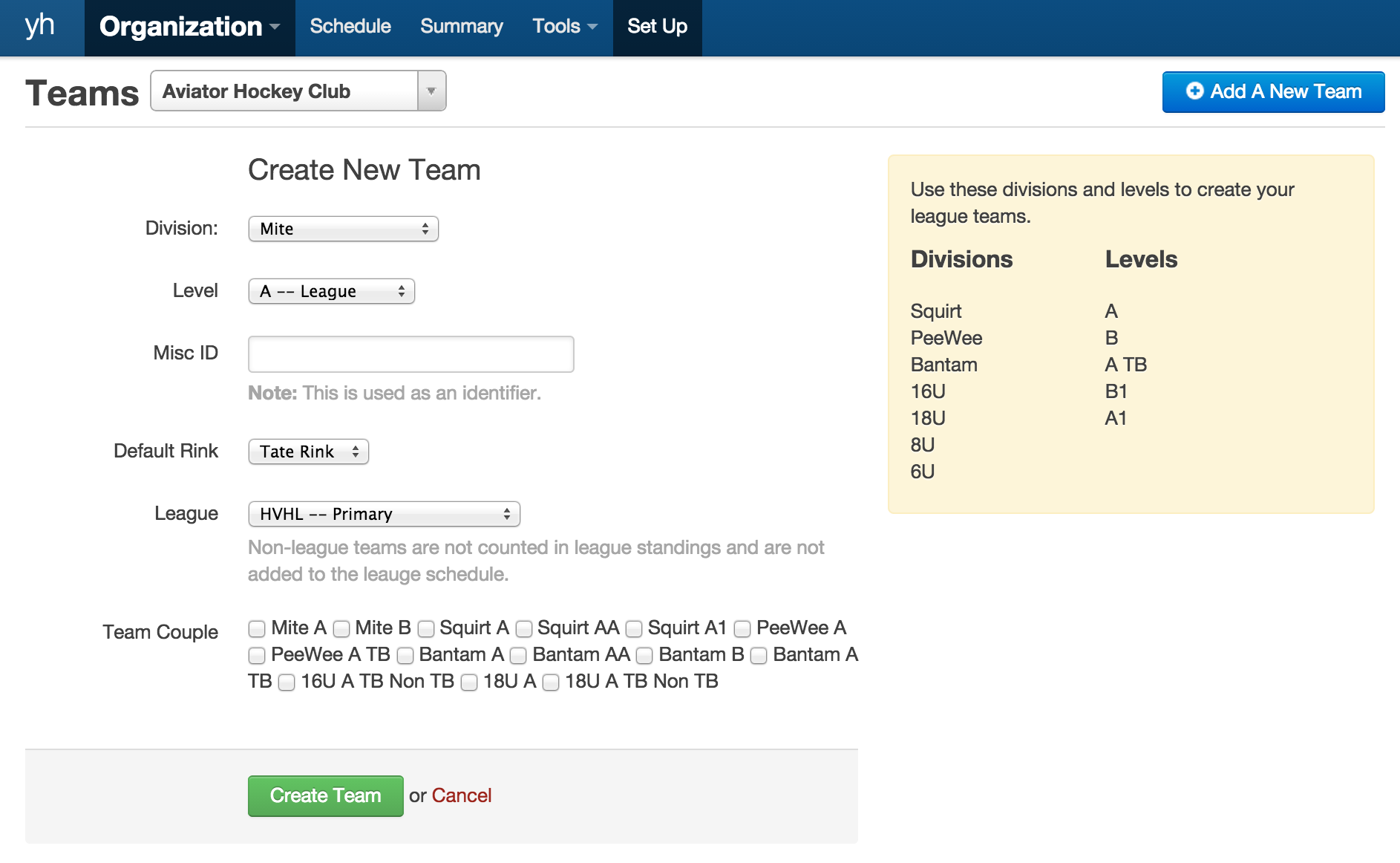1400x863 pixels.
Task: Click the red Cancel link
Action: (x=461, y=795)
